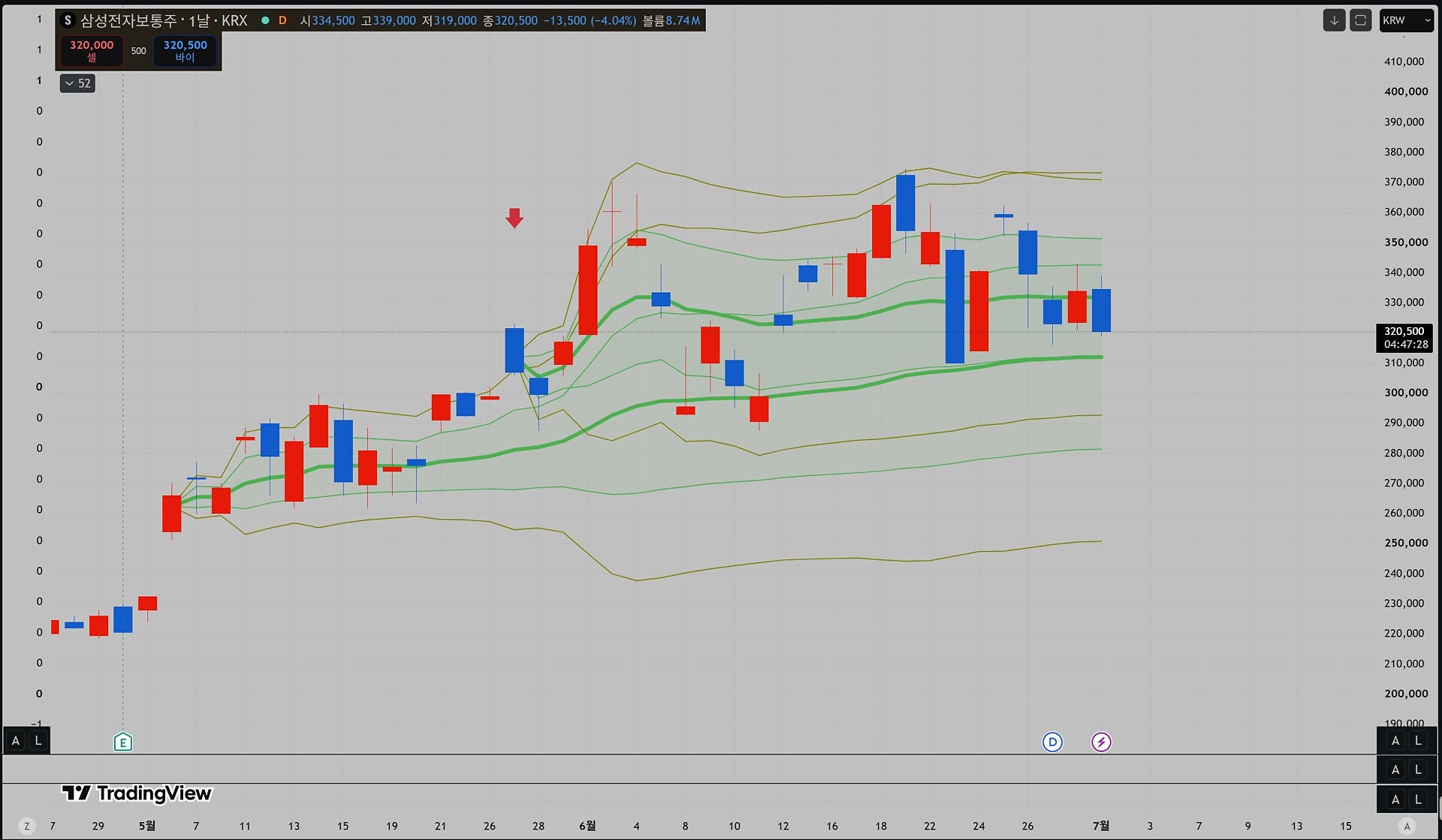
Task: Click the 5월 label on time axis
Action: (x=147, y=826)
